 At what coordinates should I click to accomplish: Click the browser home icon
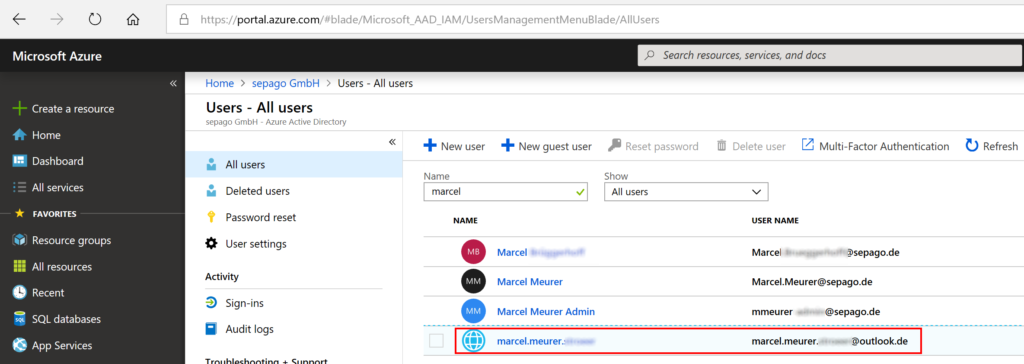point(133,20)
